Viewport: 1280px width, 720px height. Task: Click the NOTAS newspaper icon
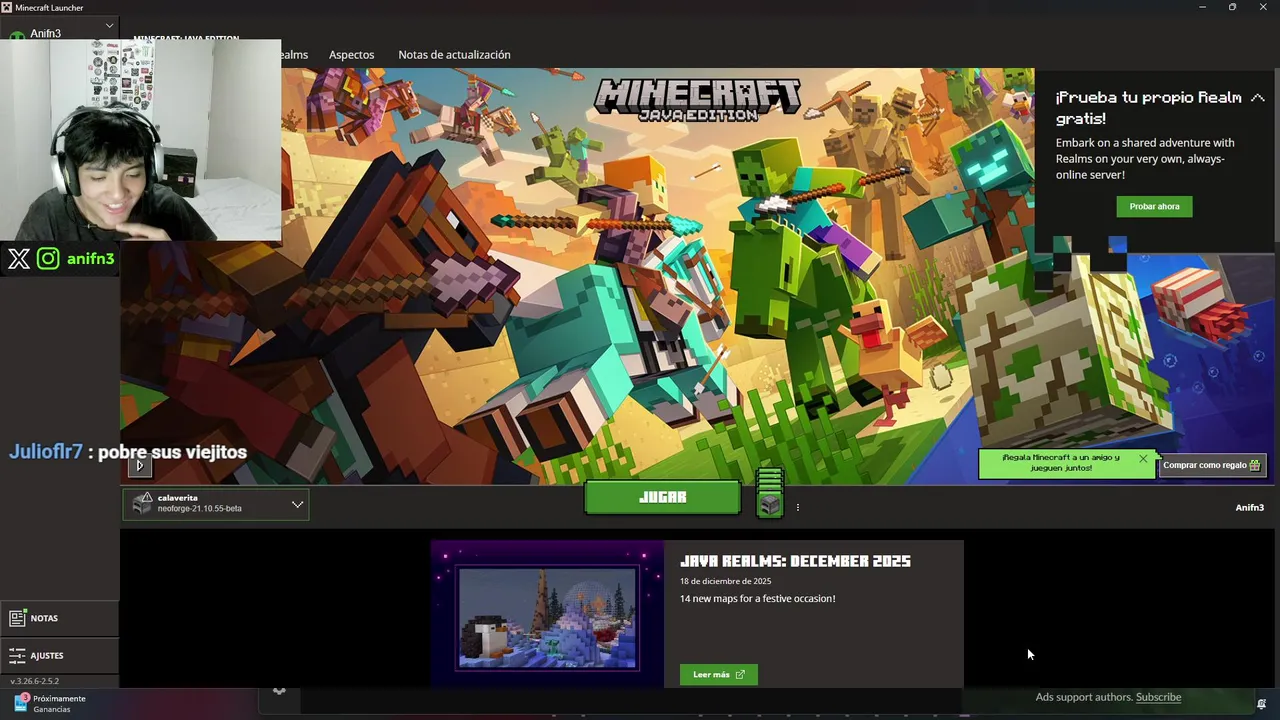pos(17,618)
